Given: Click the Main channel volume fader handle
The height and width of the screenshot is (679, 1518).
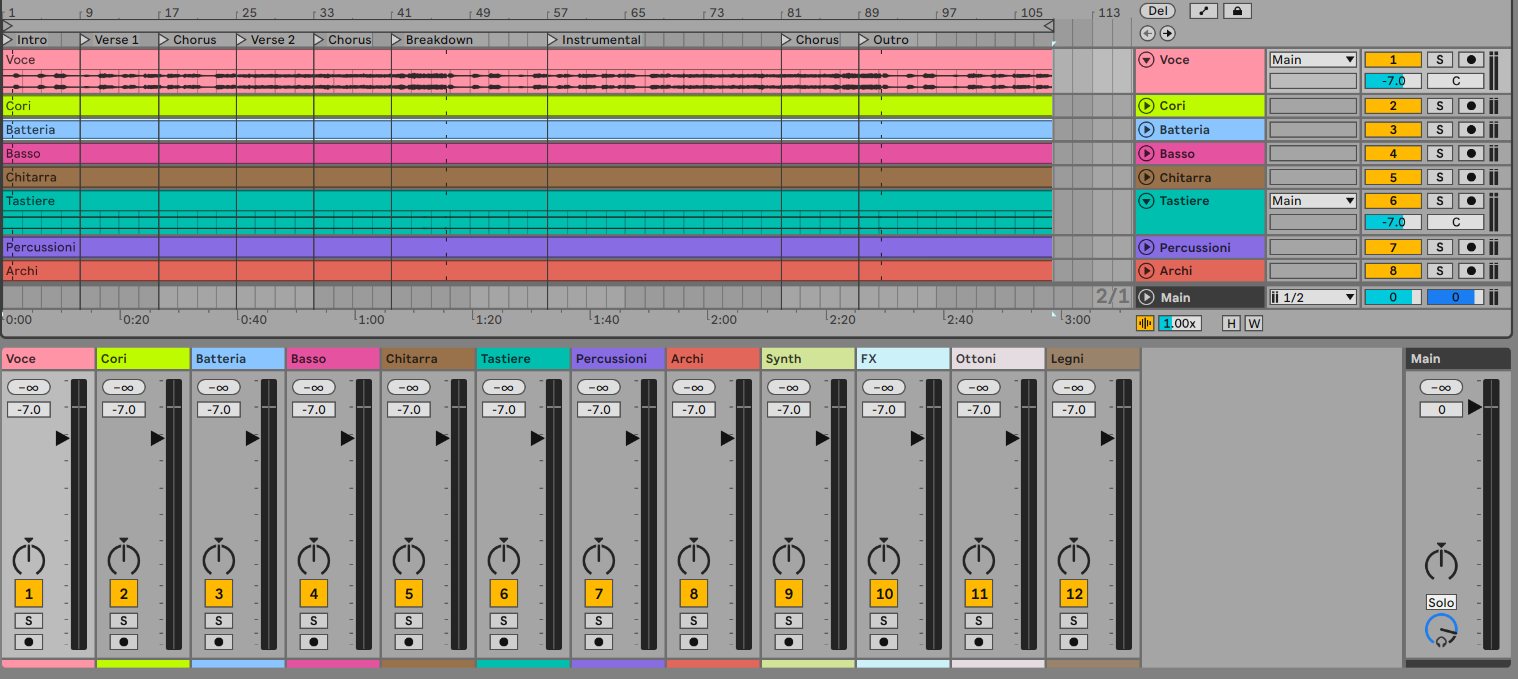Looking at the screenshot, I should [x=1474, y=407].
